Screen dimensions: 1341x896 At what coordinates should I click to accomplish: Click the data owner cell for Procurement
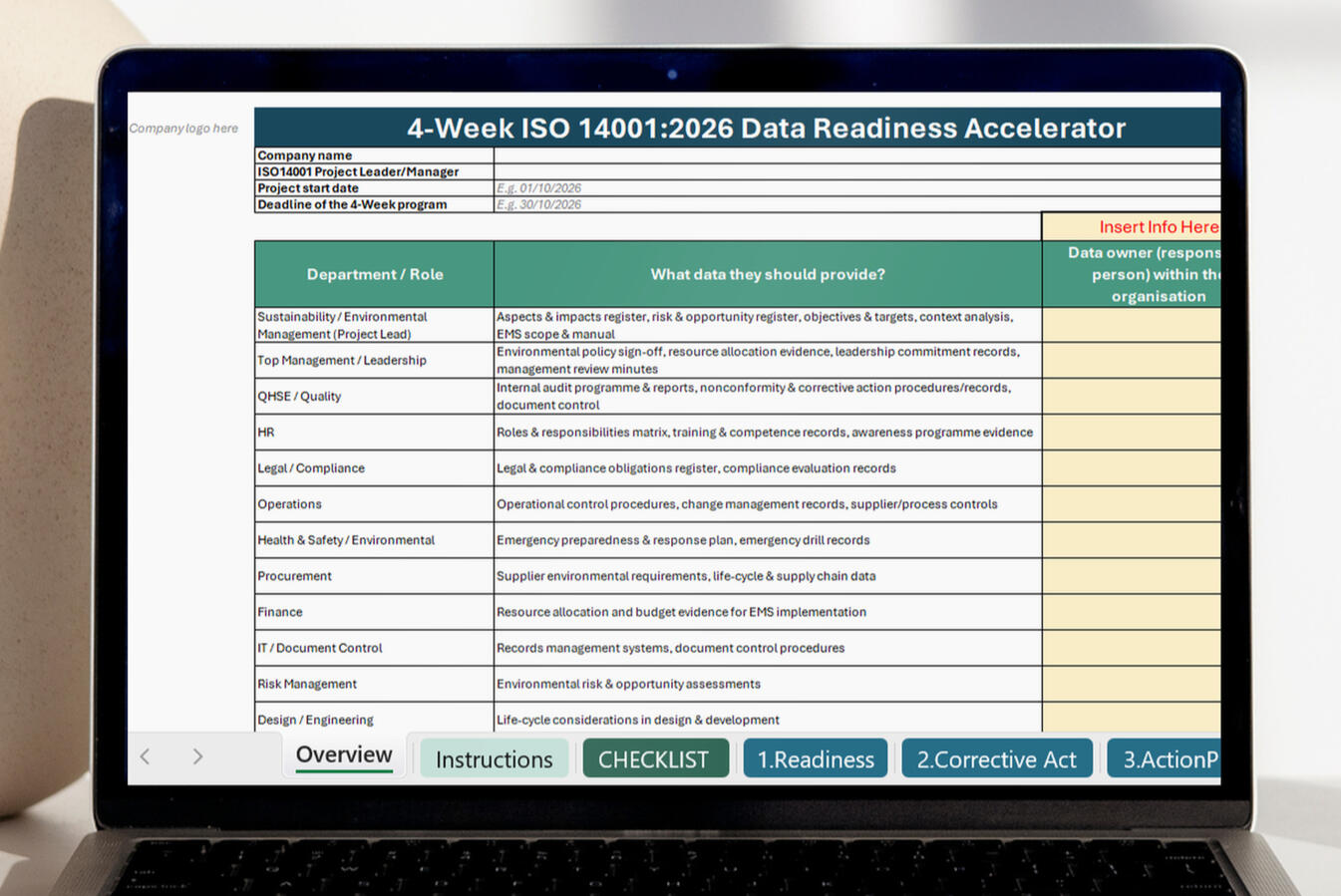pyautogui.click(x=1132, y=576)
